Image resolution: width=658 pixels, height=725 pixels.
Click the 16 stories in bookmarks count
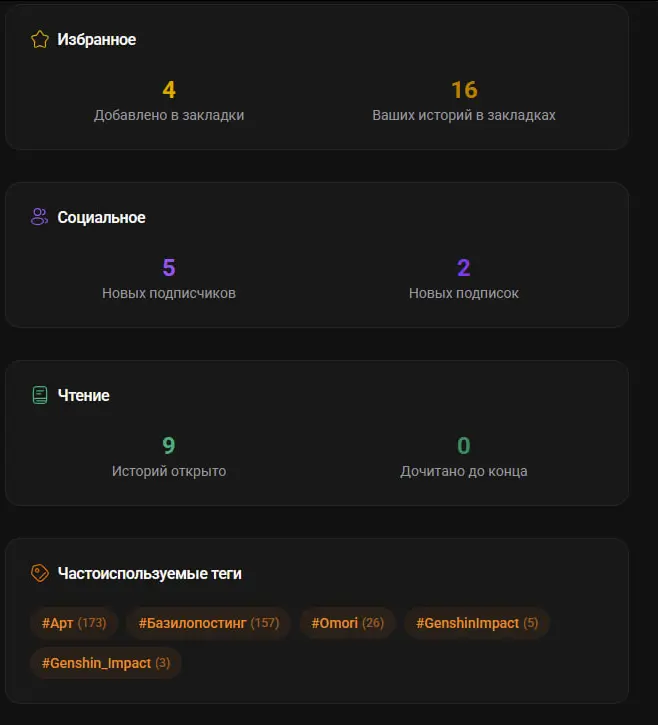(464, 90)
